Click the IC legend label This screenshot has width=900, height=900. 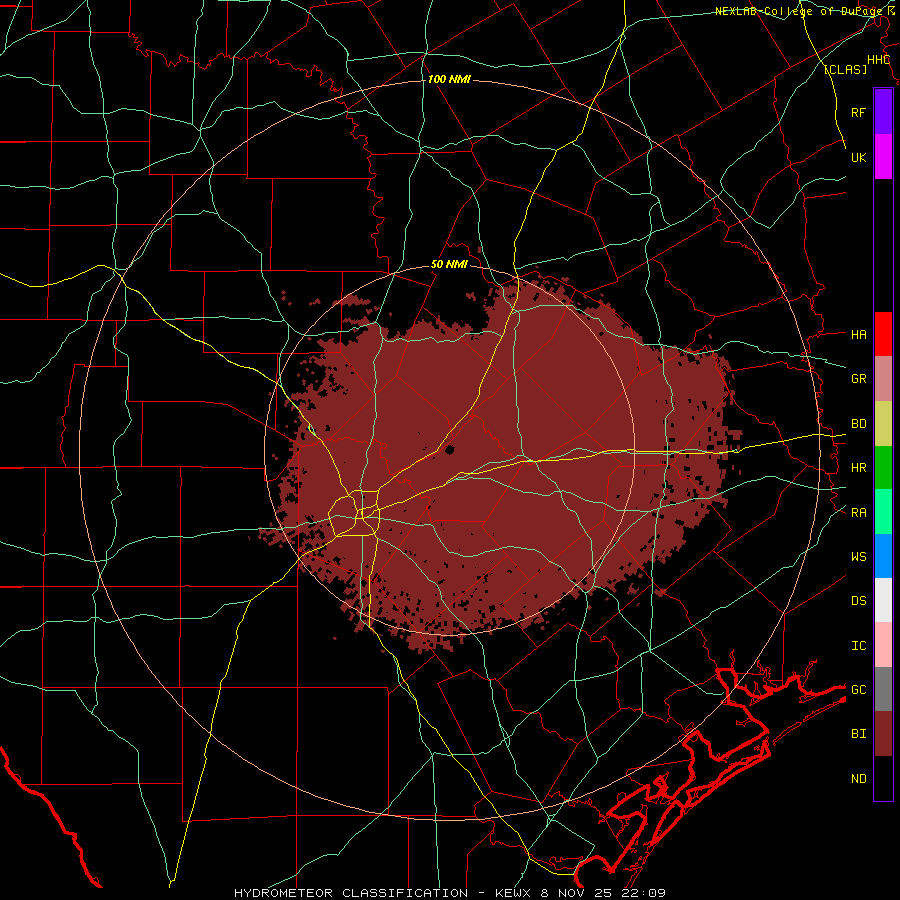(x=859, y=645)
